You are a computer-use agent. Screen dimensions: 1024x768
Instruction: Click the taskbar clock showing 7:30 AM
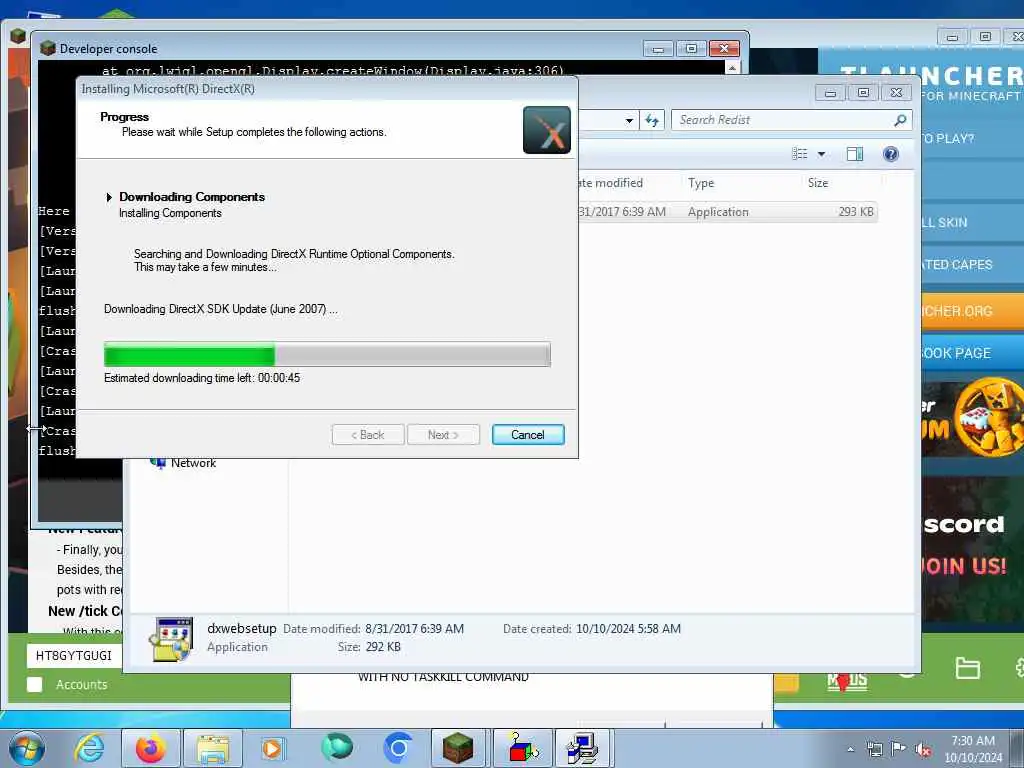[x=973, y=749]
